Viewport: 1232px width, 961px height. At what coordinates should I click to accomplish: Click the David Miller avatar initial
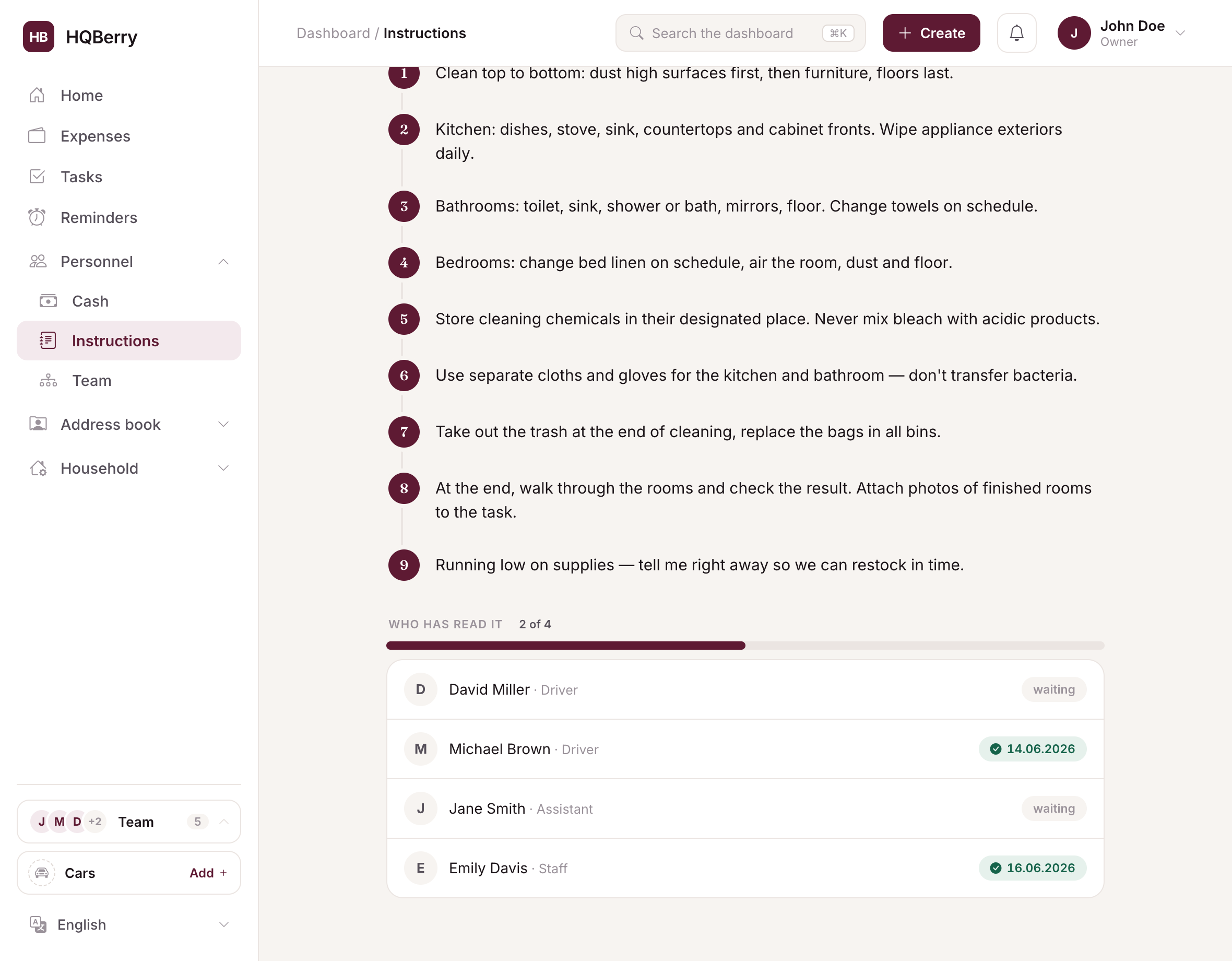tap(421, 689)
